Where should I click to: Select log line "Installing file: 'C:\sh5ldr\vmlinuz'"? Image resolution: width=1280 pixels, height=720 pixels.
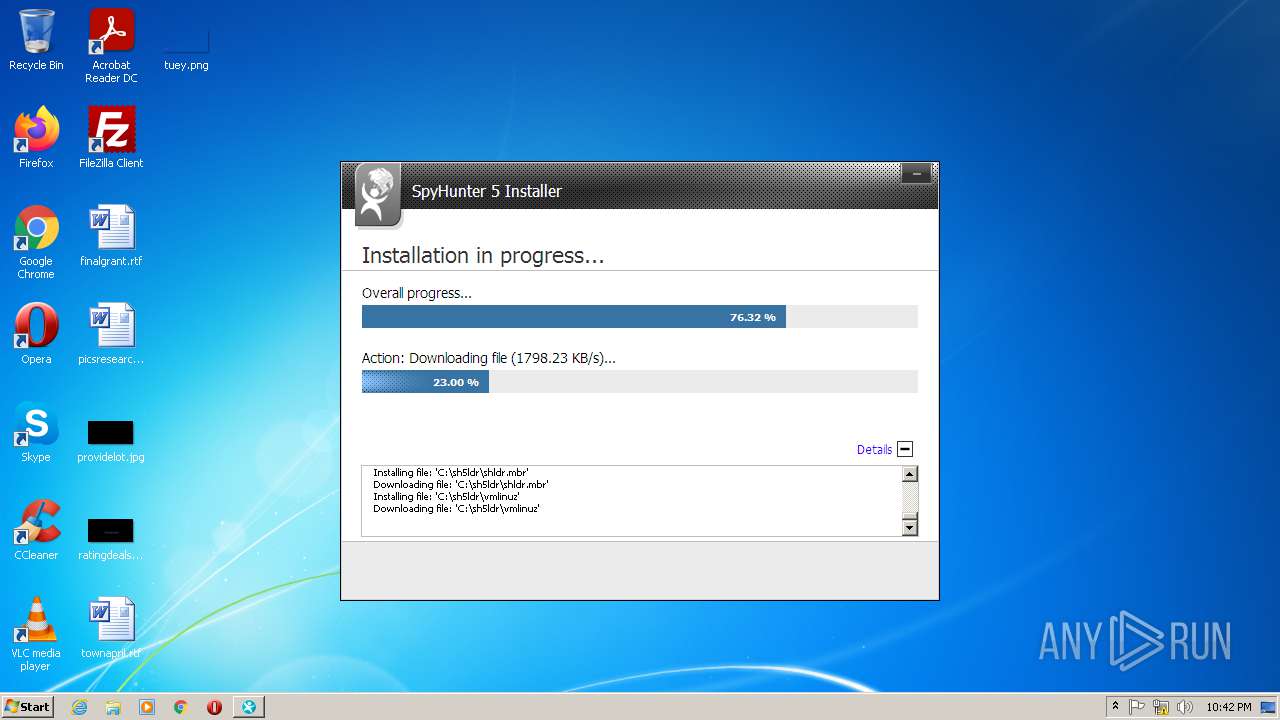click(446, 496)
